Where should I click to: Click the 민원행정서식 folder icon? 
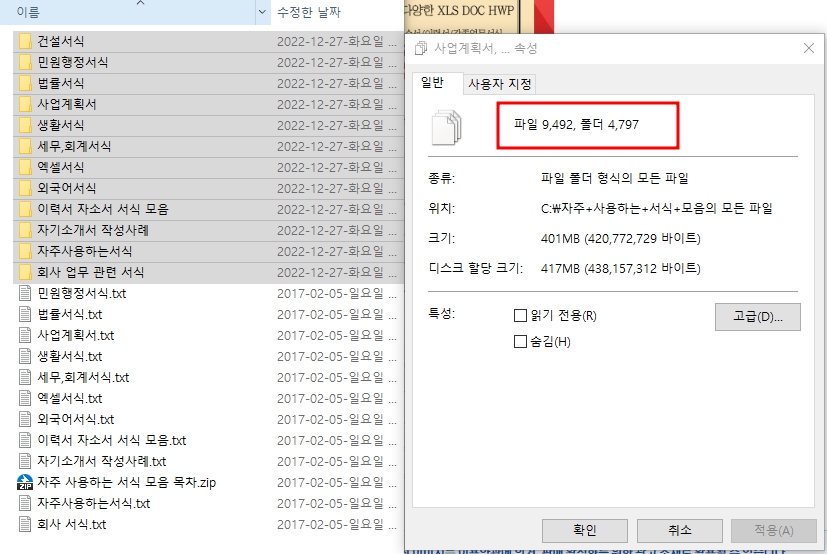click(x=25, y=62)
